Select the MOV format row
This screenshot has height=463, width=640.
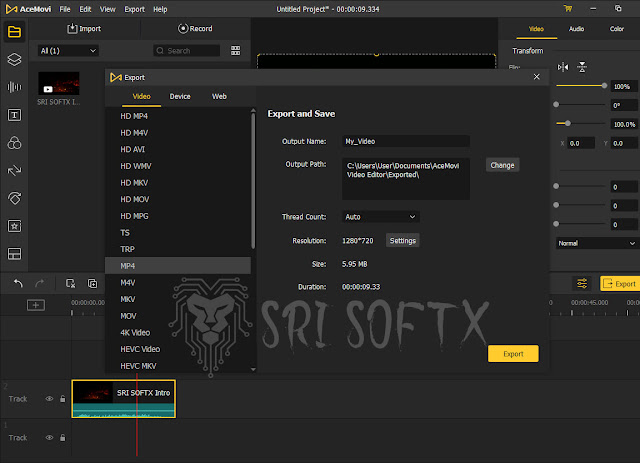178,316
